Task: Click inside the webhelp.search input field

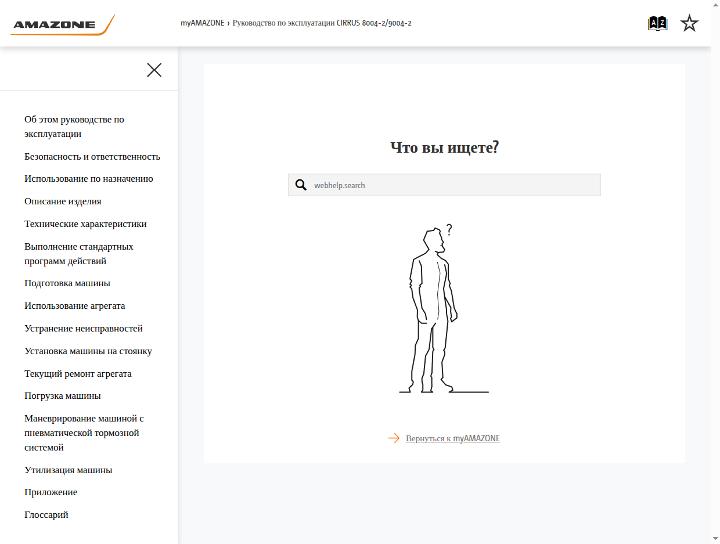Action: coord(444,185)
